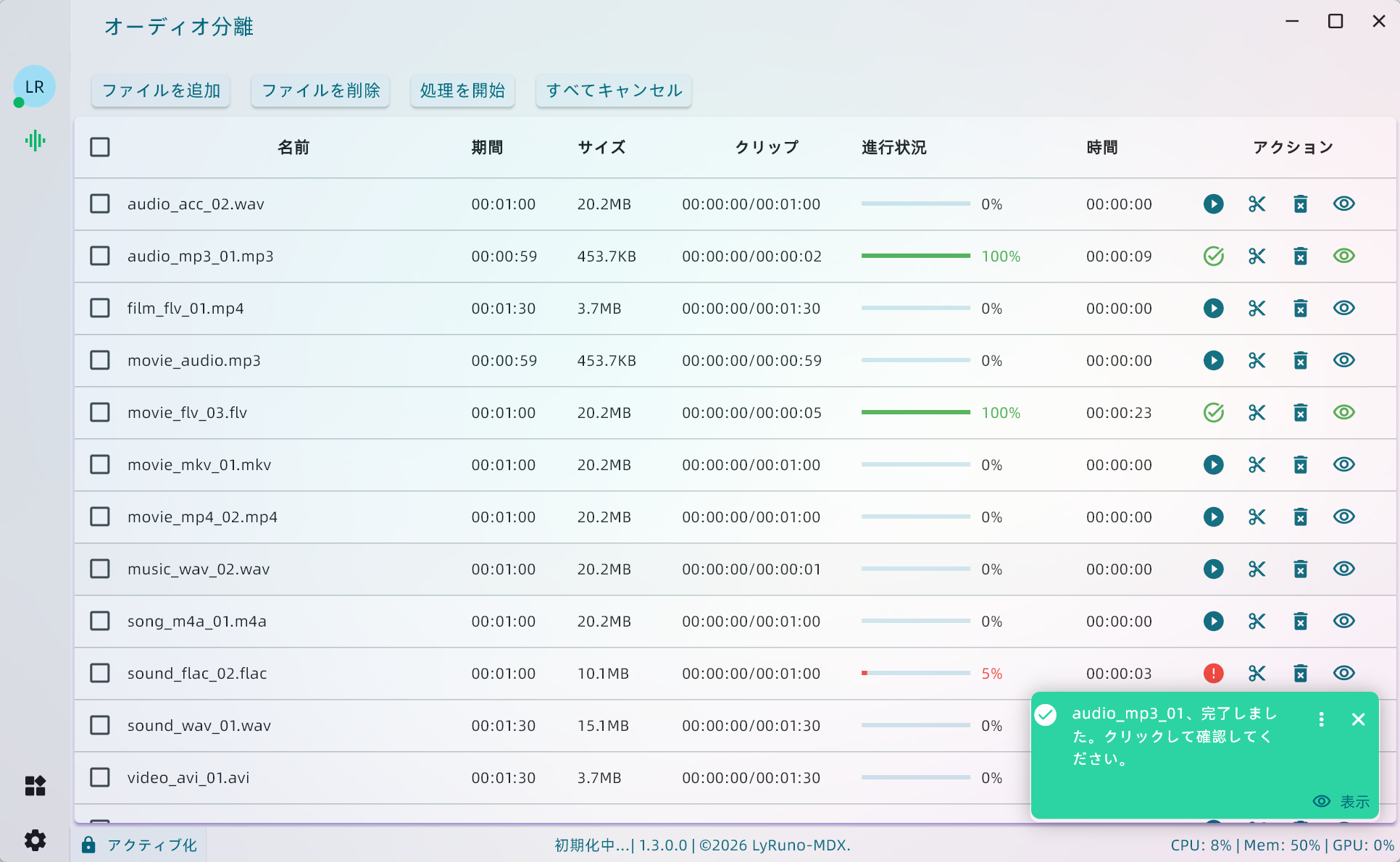Select all files via header checkbox
The image size is (1400, 862).
point(99,146)
